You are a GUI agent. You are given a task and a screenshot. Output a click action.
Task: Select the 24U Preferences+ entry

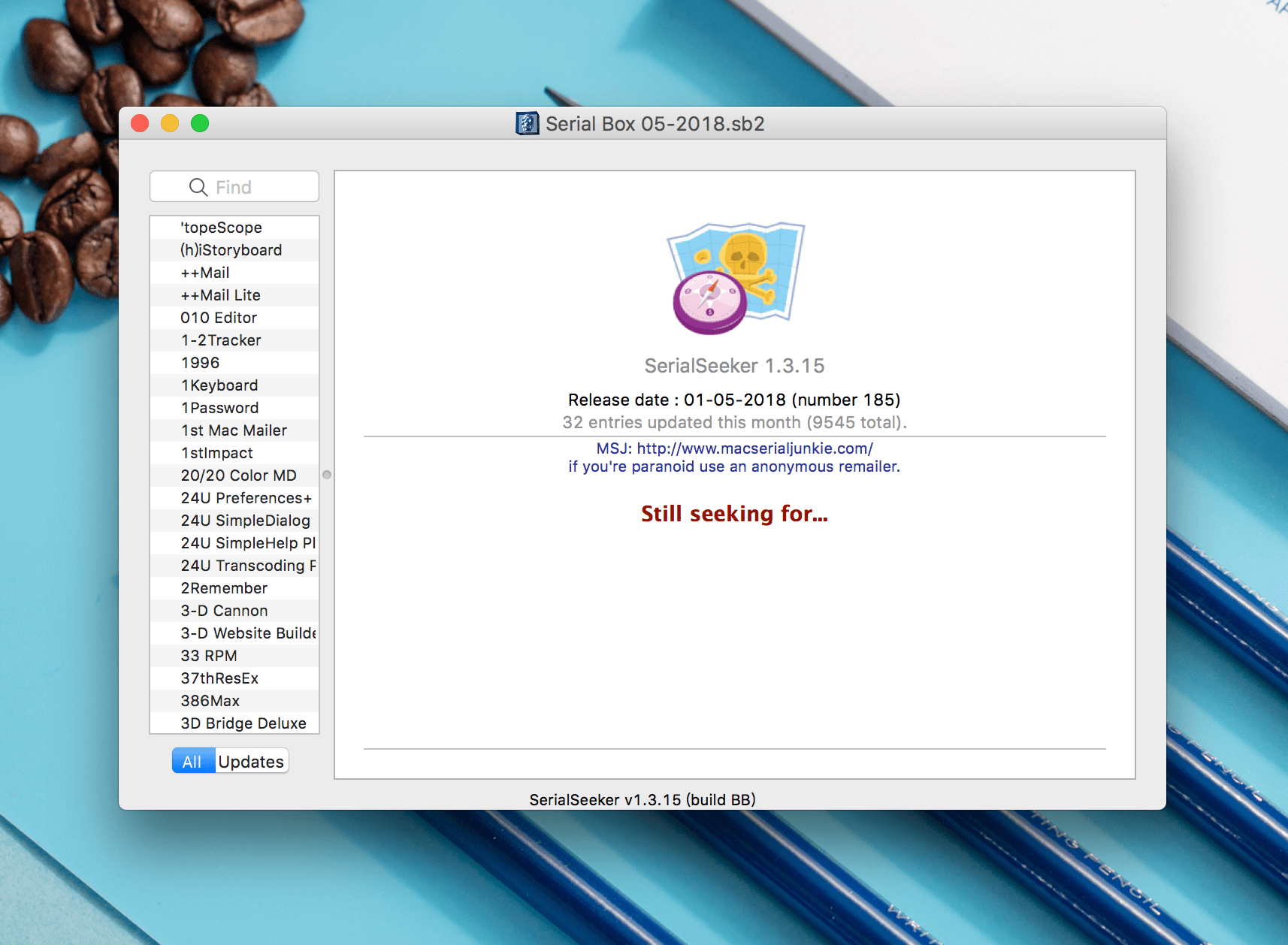point(234,498)
